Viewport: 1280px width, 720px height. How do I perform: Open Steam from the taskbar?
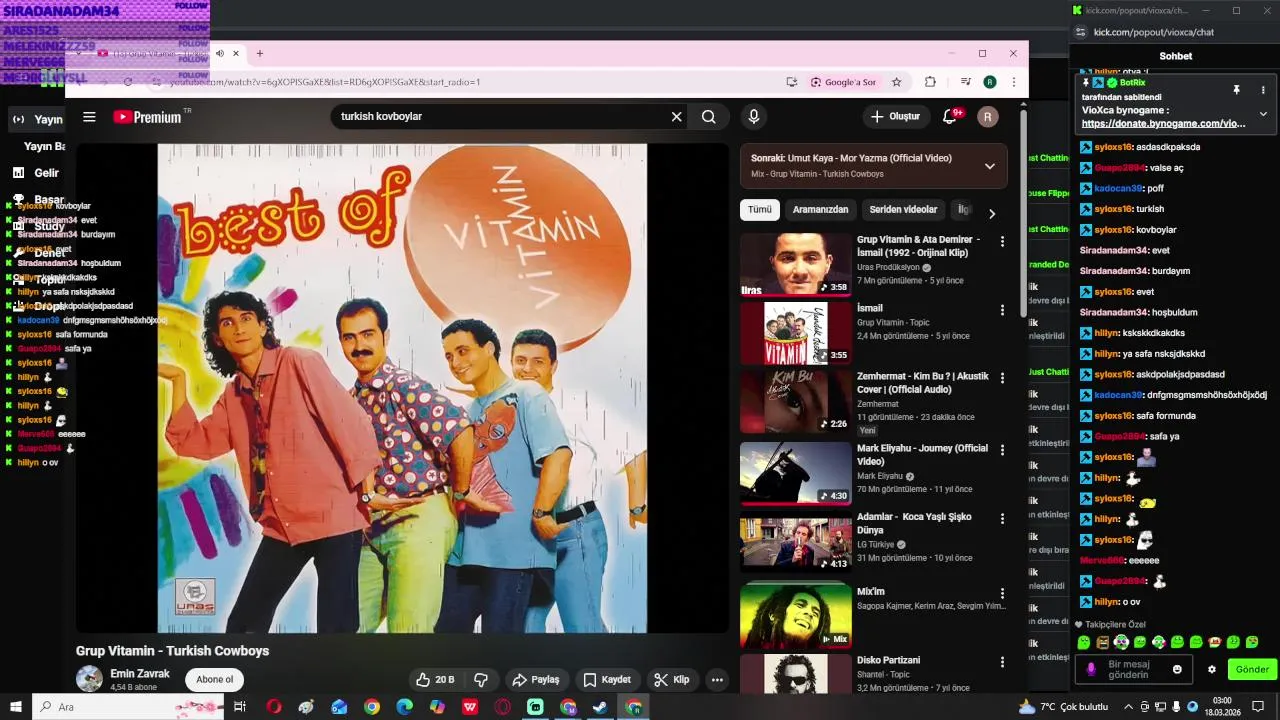[600, 707]
